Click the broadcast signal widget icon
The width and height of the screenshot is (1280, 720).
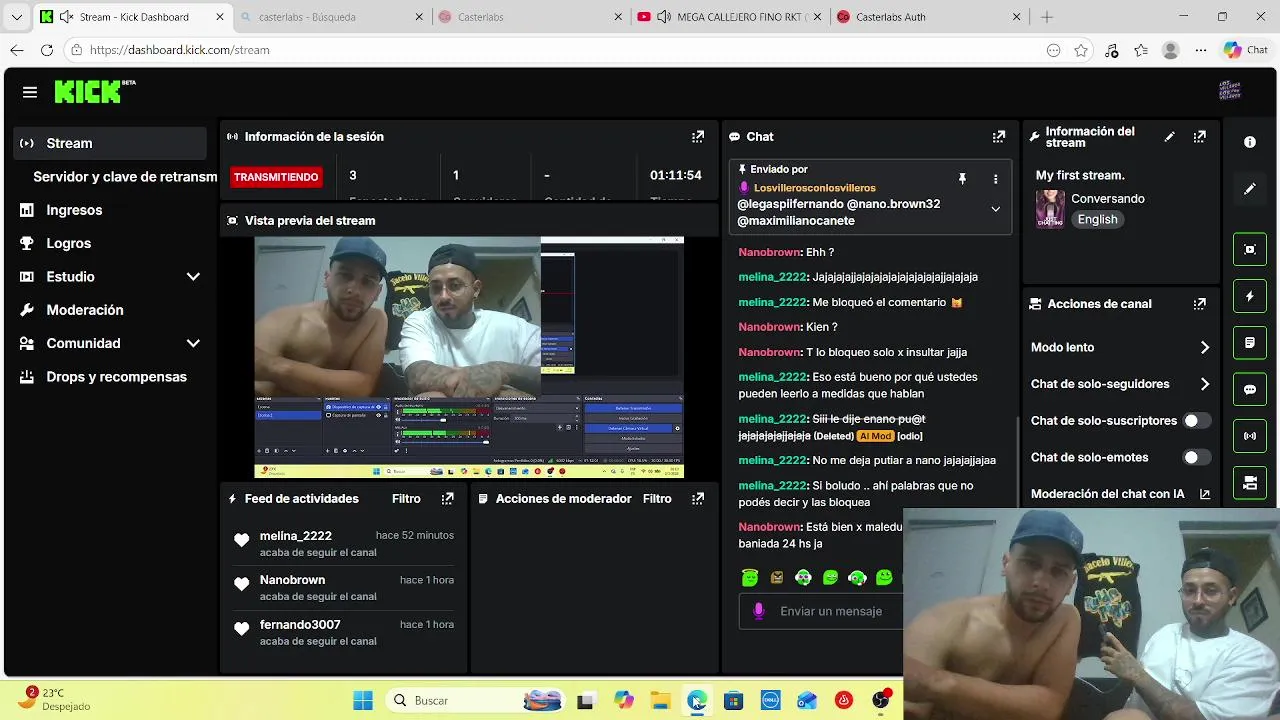pyautogui.click(x=1250, y=436)
